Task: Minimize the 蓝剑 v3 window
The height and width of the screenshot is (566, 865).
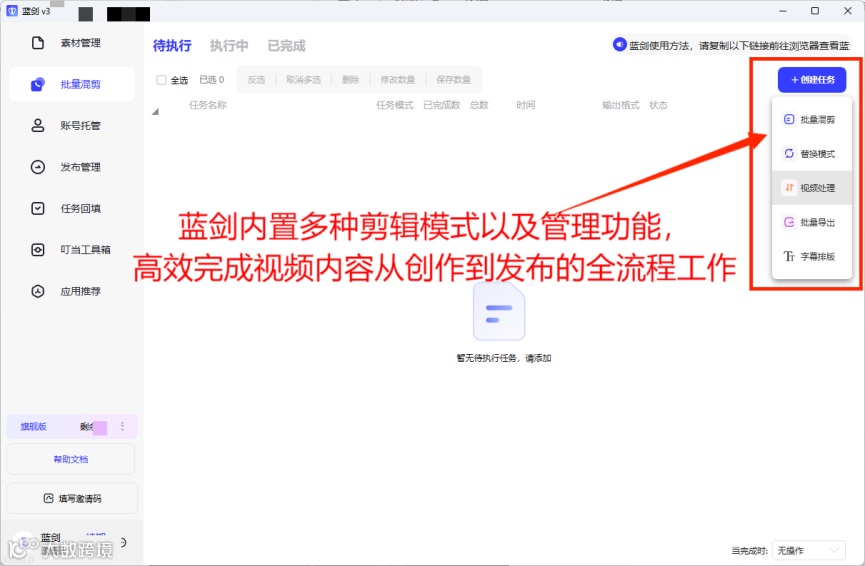Action: click(783, 10)
